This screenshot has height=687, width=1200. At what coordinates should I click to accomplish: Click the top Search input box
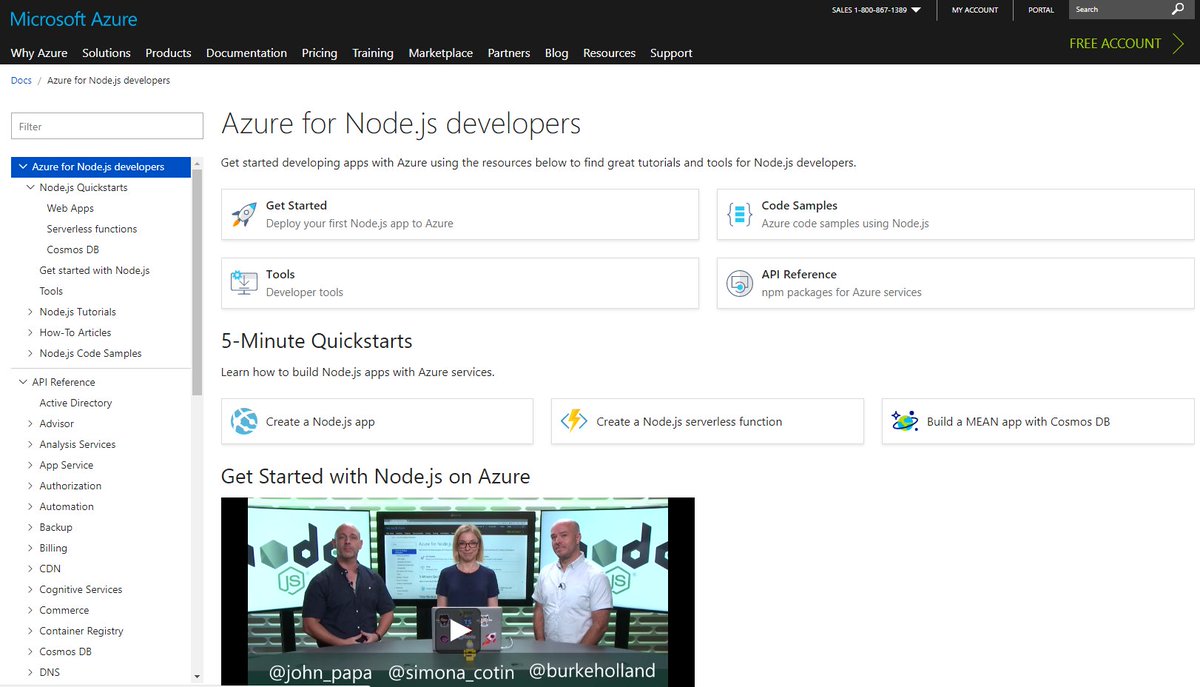[x=1118, y=9]
